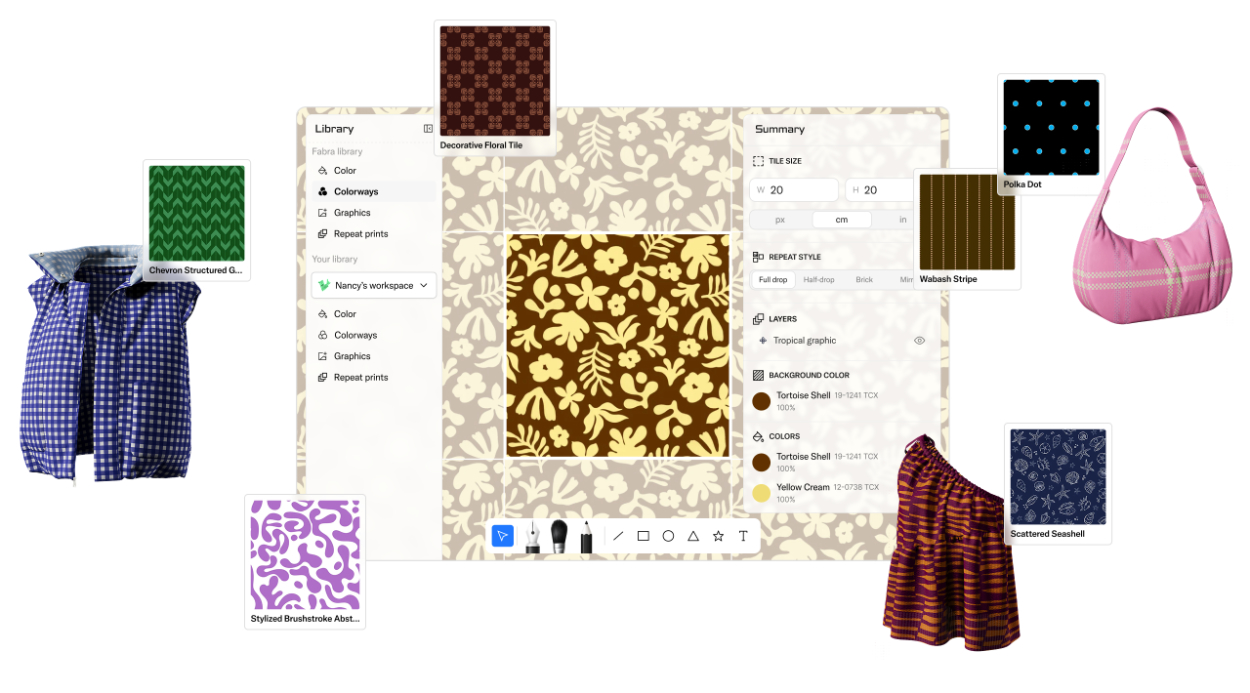This screenshot has height=693, width=1250.
Task: Open the Scattered Seashell pattern thumbnail
Action: click(1058, 477)
